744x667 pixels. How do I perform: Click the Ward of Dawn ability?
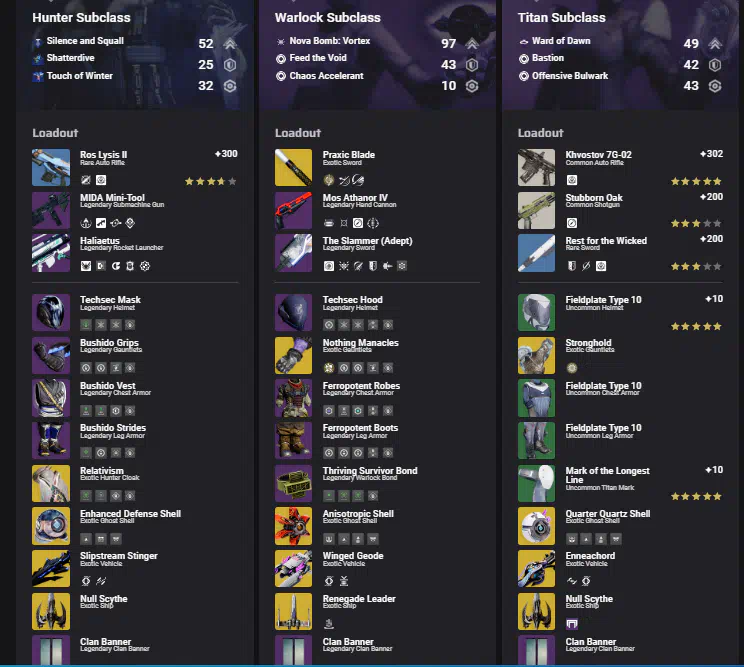(x=561, y=41)
